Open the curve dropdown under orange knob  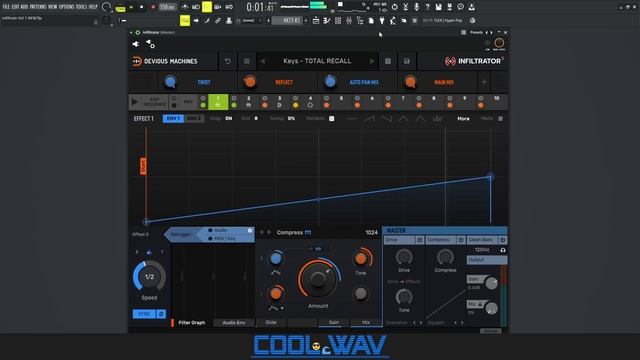click(x=282, y=308)
